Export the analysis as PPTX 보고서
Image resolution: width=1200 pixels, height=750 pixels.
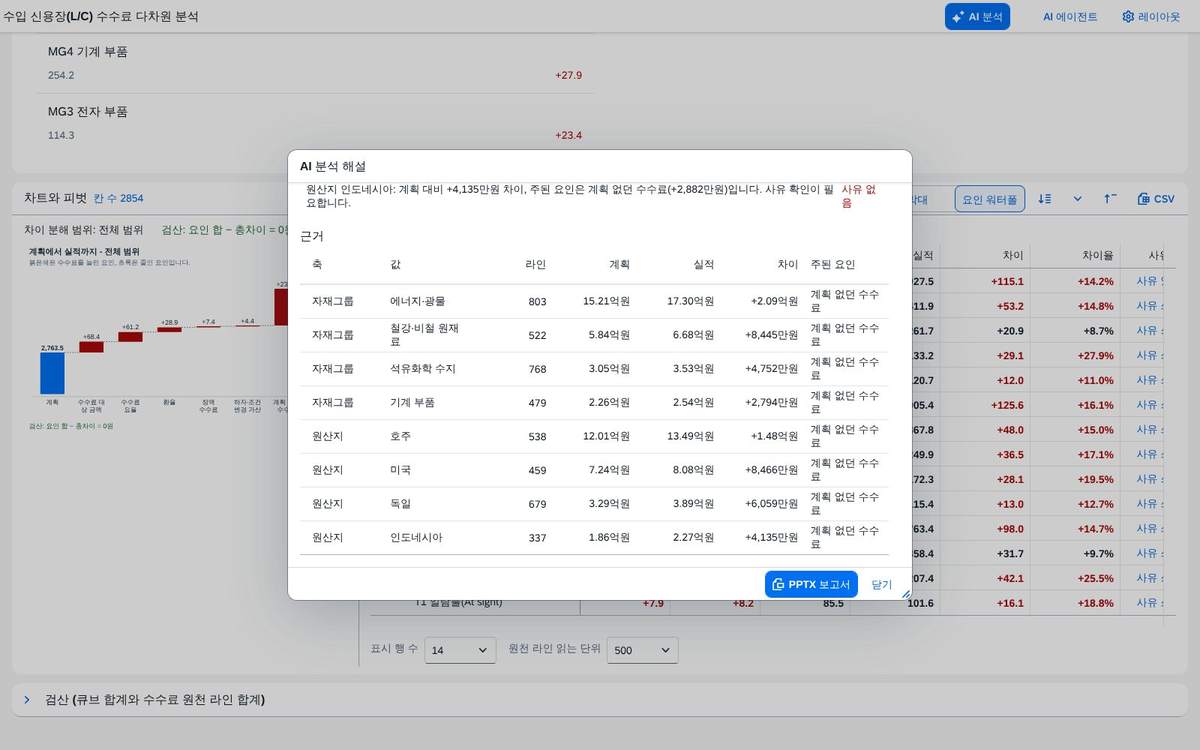811,584
